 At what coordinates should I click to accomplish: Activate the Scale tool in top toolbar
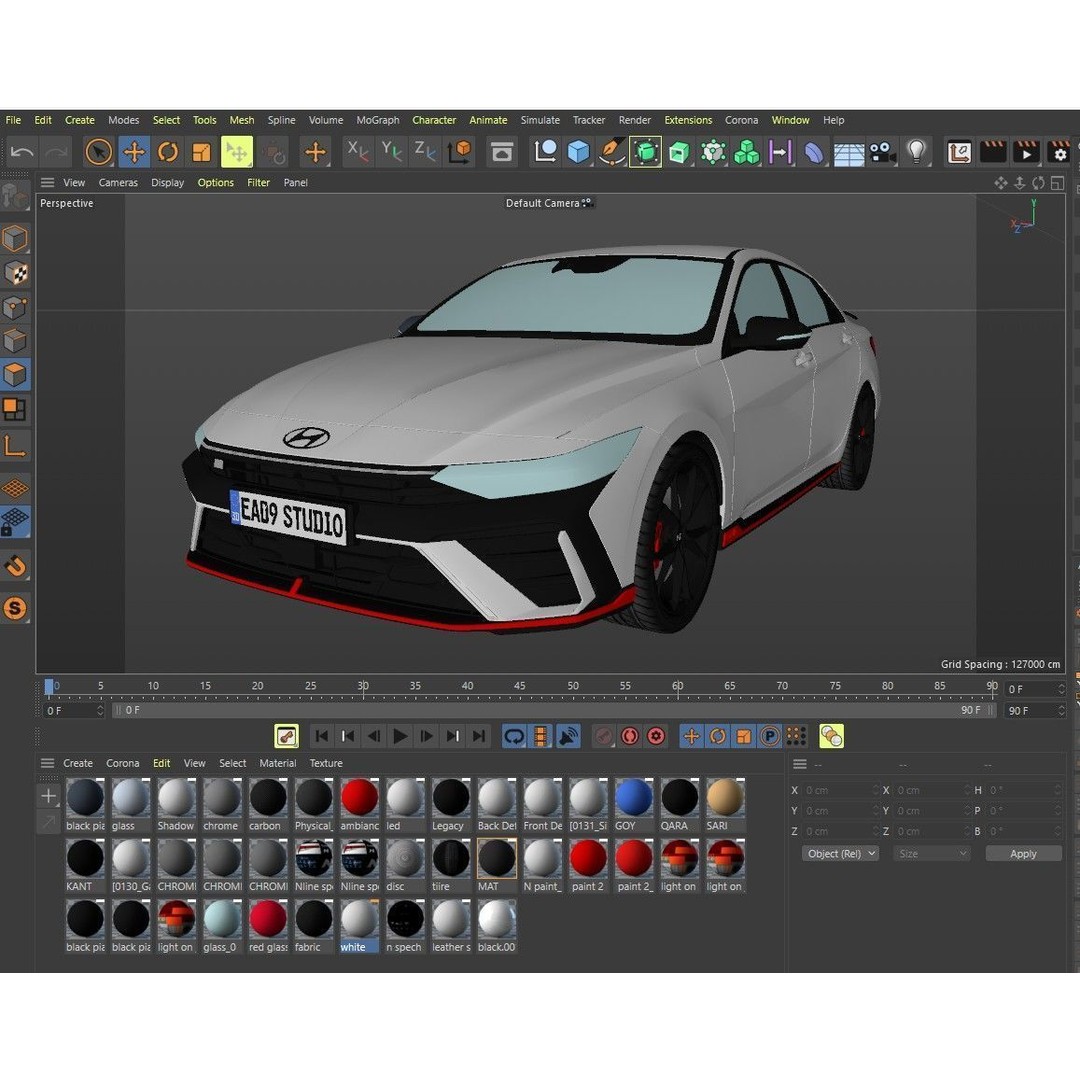[202, 152]
